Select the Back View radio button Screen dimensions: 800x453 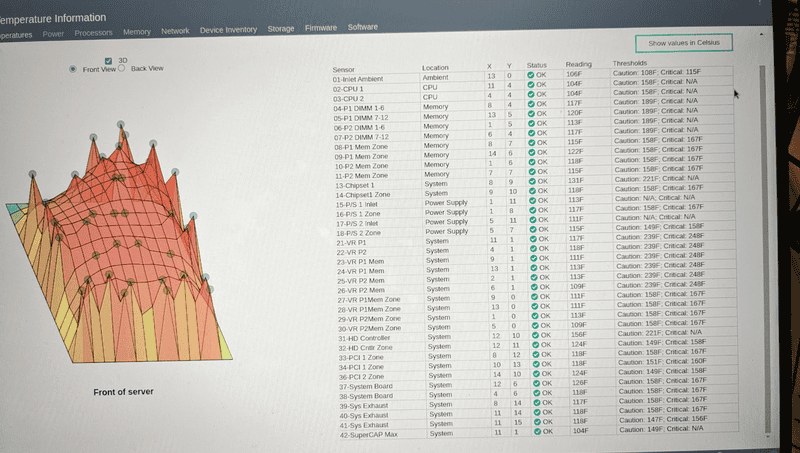point(121,69)
